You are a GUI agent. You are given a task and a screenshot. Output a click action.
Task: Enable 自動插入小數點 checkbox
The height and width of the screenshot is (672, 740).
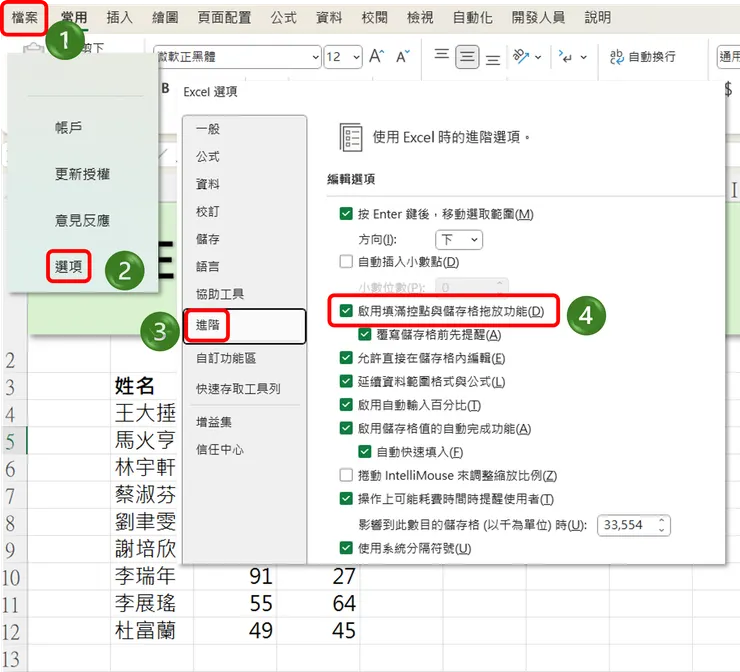[346, 261]
